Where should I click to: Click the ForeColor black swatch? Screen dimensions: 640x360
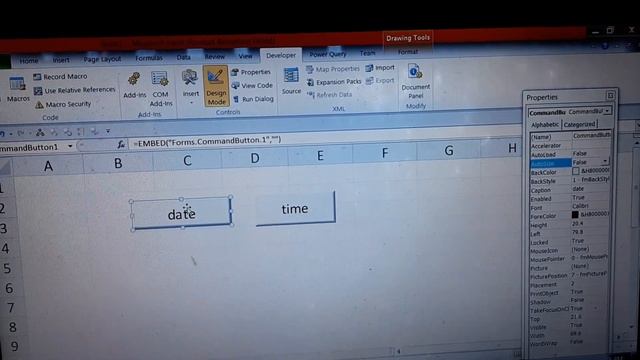575,215
